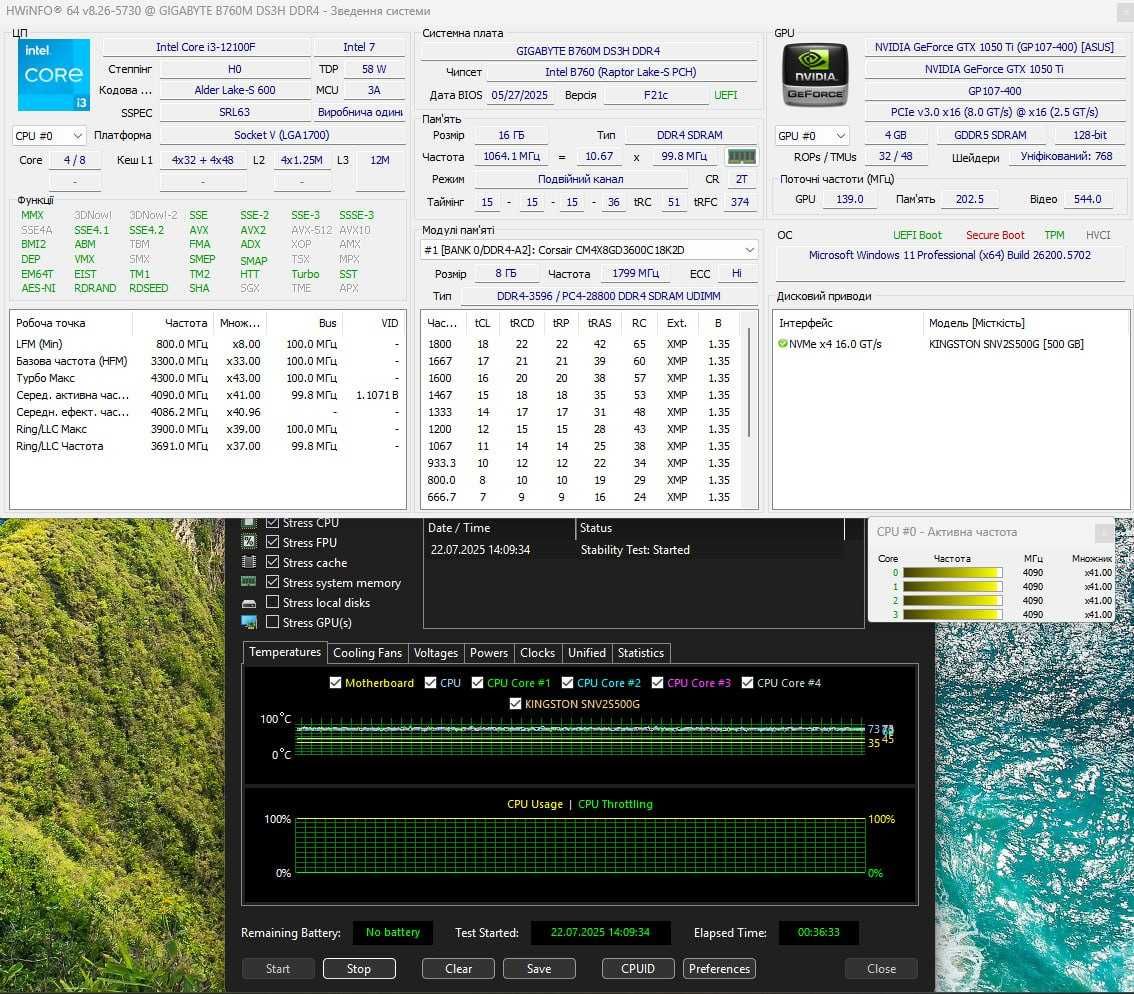Click the Stress CPU chip icon
This screenshot has height=994, width=1134.
pyautogui.click(x=249, y=522)
